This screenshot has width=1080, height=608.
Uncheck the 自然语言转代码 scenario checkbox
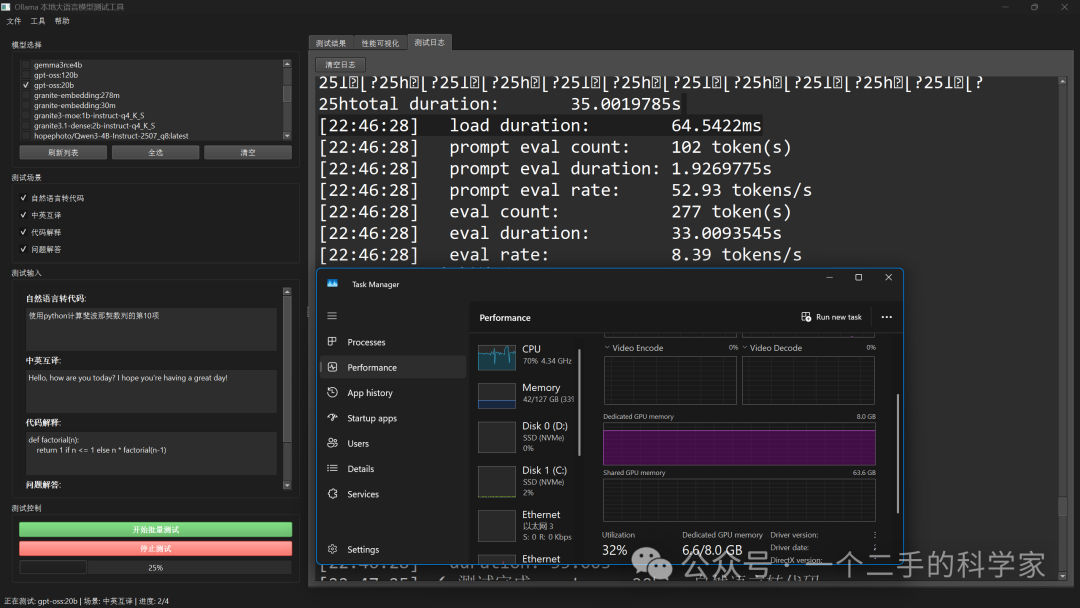click(x=23, y=198)
